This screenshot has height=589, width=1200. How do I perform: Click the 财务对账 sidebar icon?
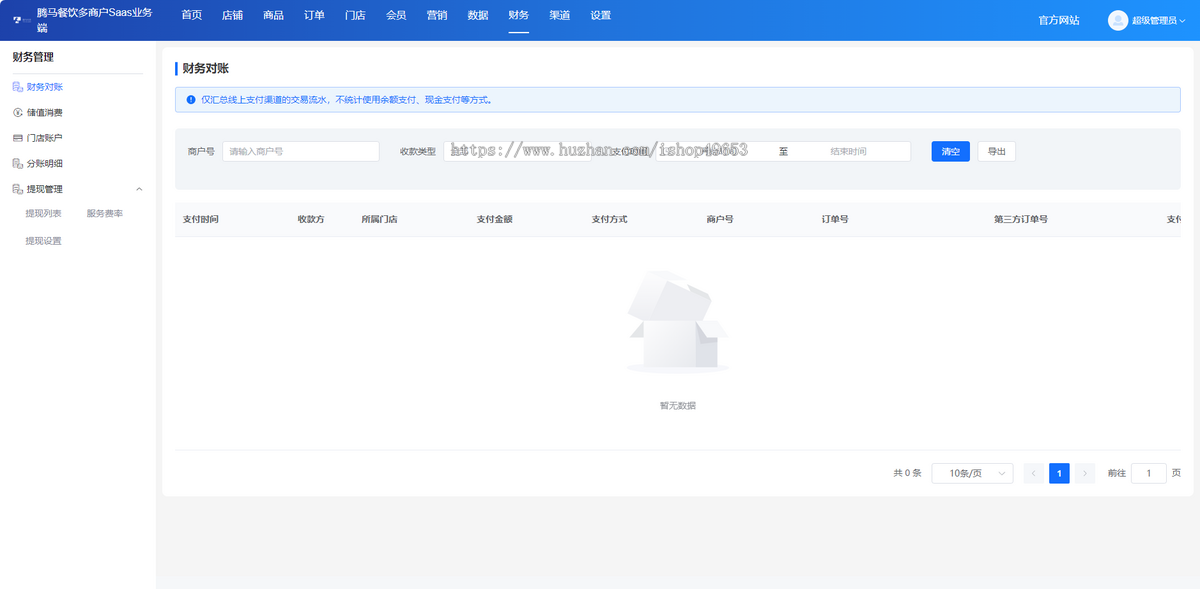coord(17,88)
